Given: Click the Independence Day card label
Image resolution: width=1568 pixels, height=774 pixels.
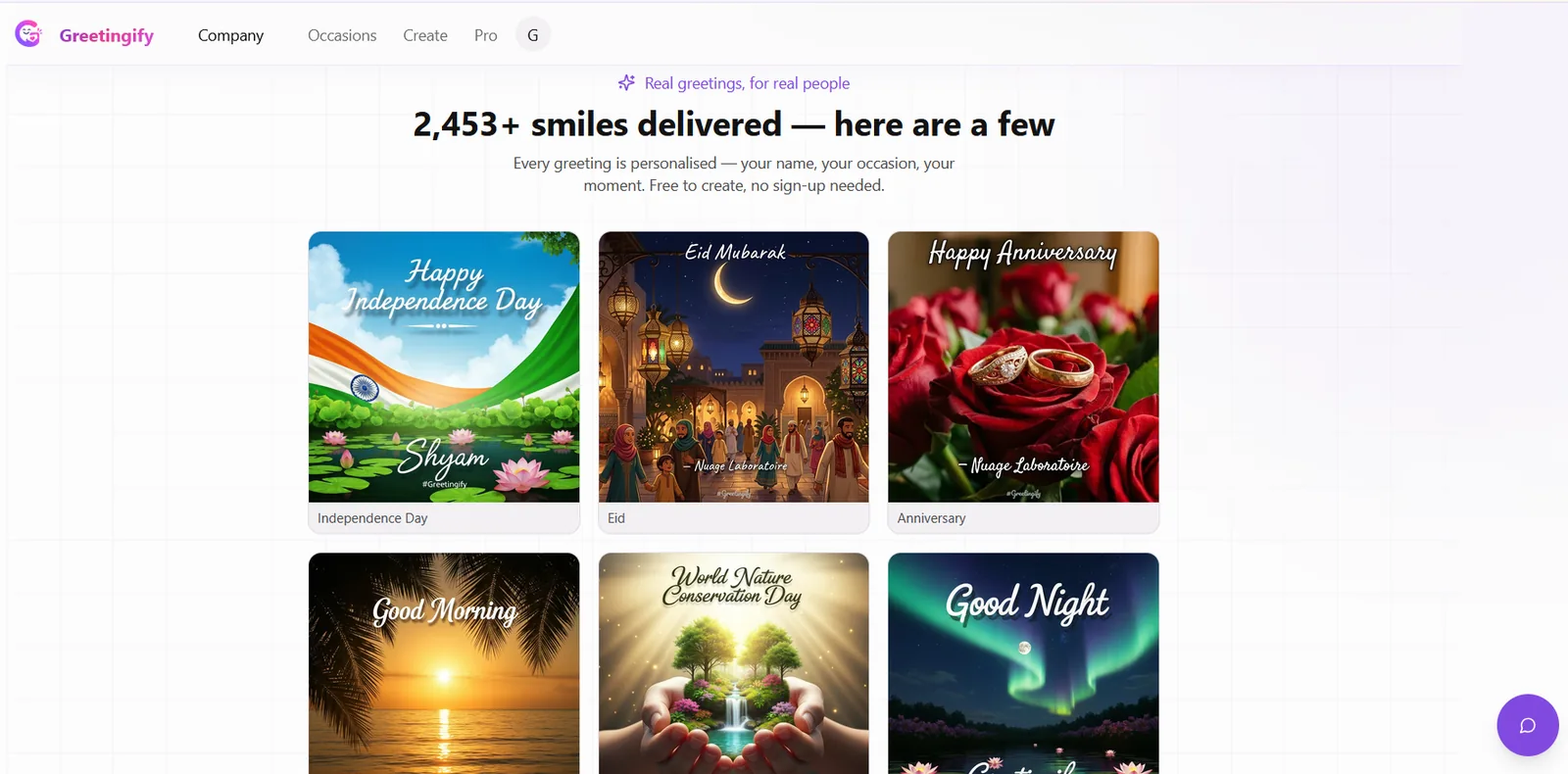Looking at the screenshot, I should [372, 518].
